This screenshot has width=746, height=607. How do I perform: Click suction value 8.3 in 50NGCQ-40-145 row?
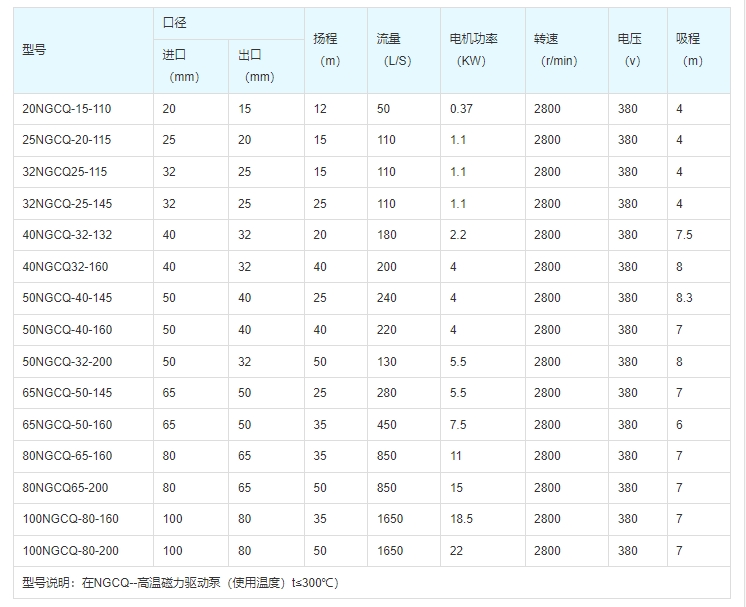(x=684, y=298)
